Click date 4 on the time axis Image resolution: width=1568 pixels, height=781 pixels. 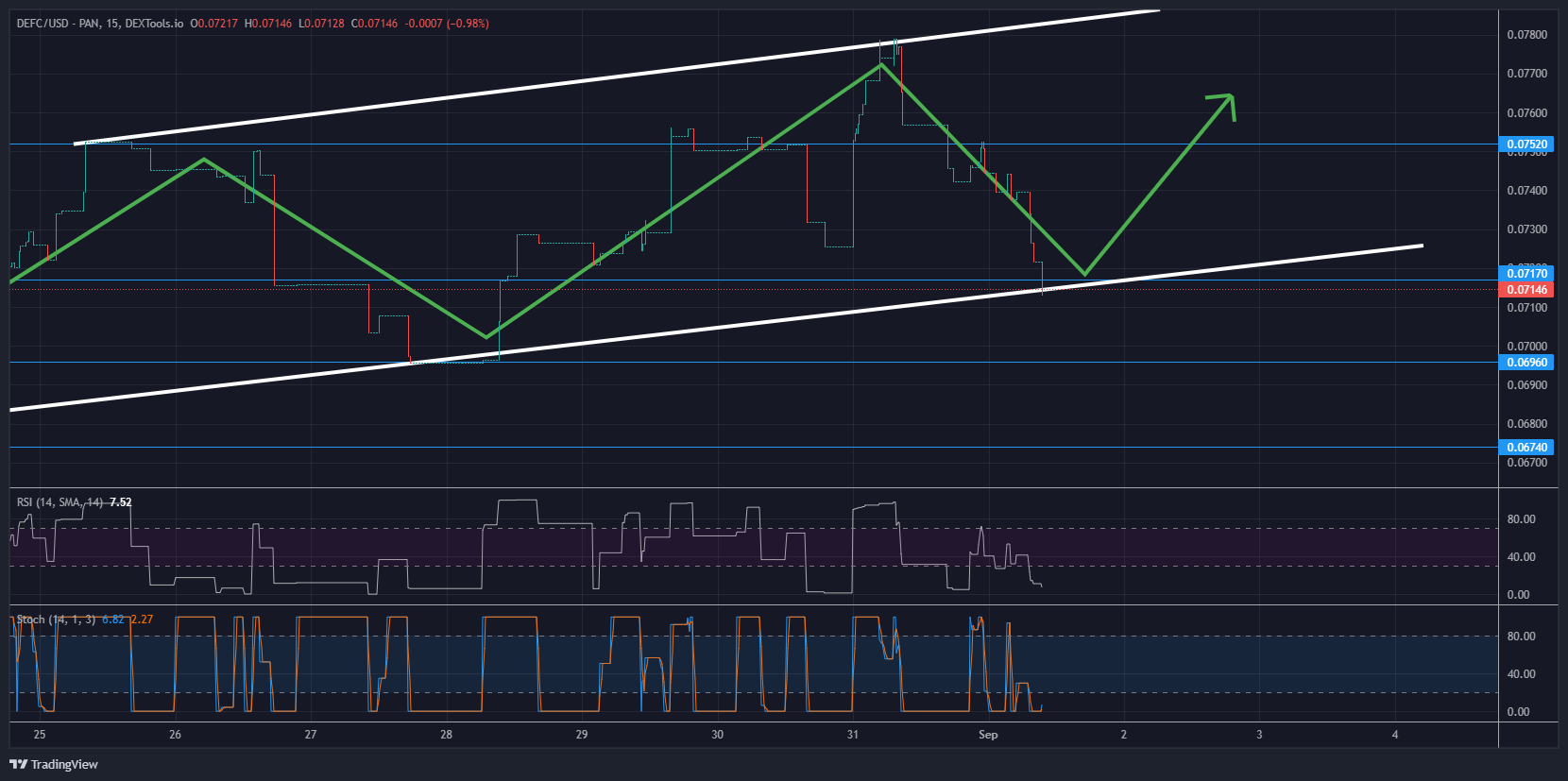pos(1395,735)
